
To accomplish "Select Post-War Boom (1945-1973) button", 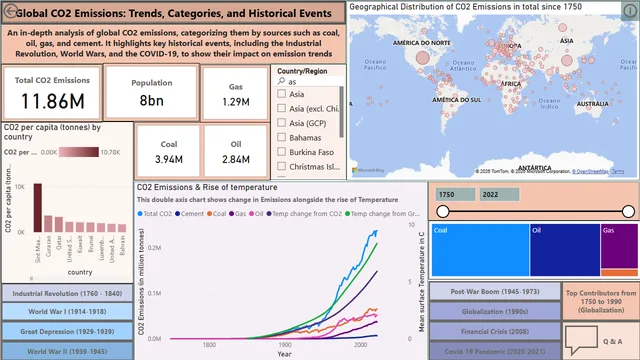I will [x=495, y=291].
